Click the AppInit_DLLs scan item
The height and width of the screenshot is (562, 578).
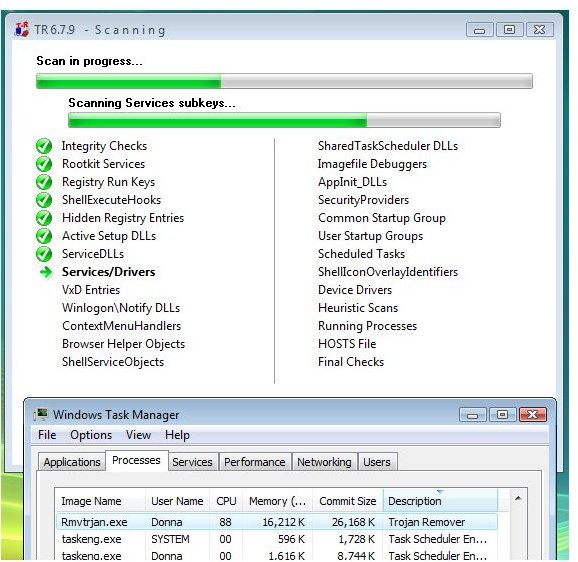[x=352, y=182]
